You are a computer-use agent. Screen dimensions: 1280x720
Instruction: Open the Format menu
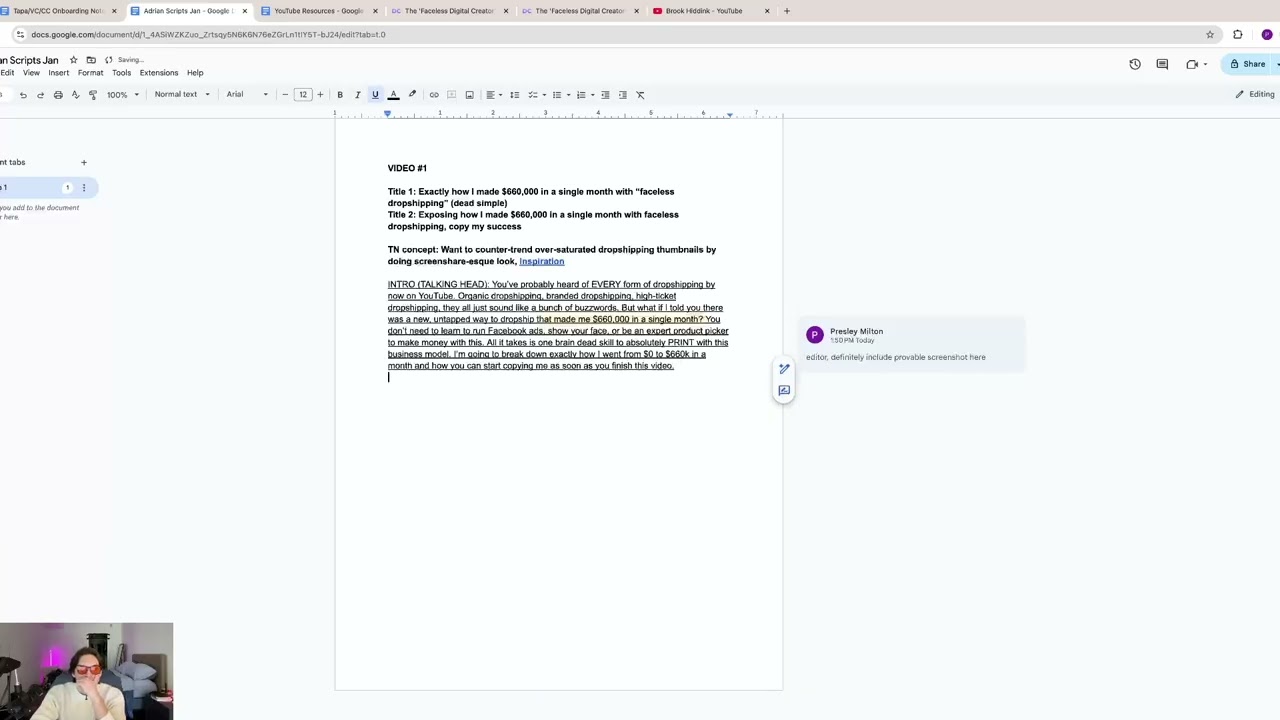tap(90, 73)
